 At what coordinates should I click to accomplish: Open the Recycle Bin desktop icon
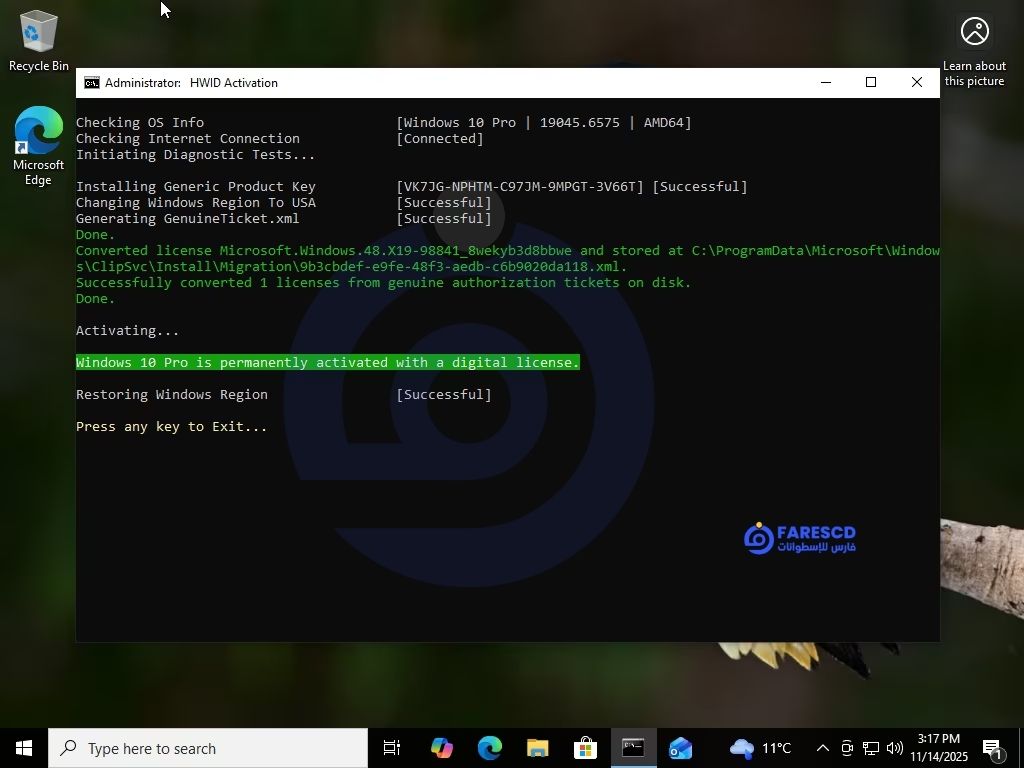pyautogui.click(x=38, y=40)
